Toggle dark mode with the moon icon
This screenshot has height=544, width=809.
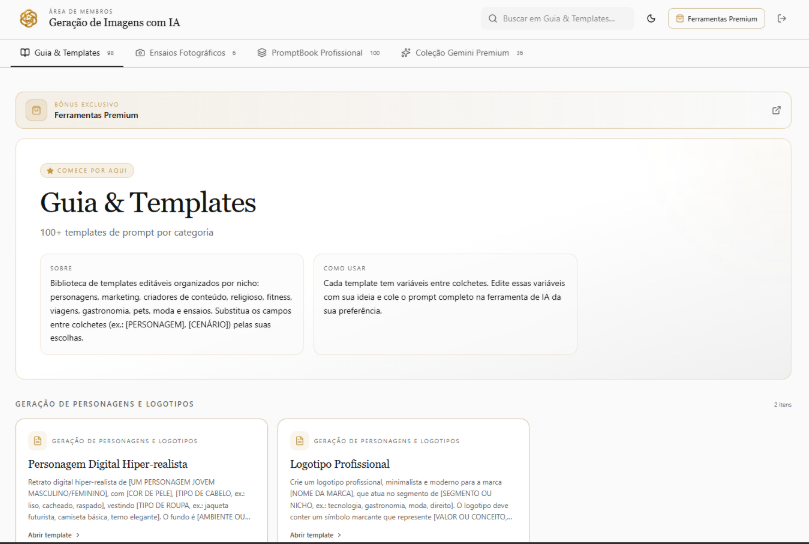pos(651,19)
